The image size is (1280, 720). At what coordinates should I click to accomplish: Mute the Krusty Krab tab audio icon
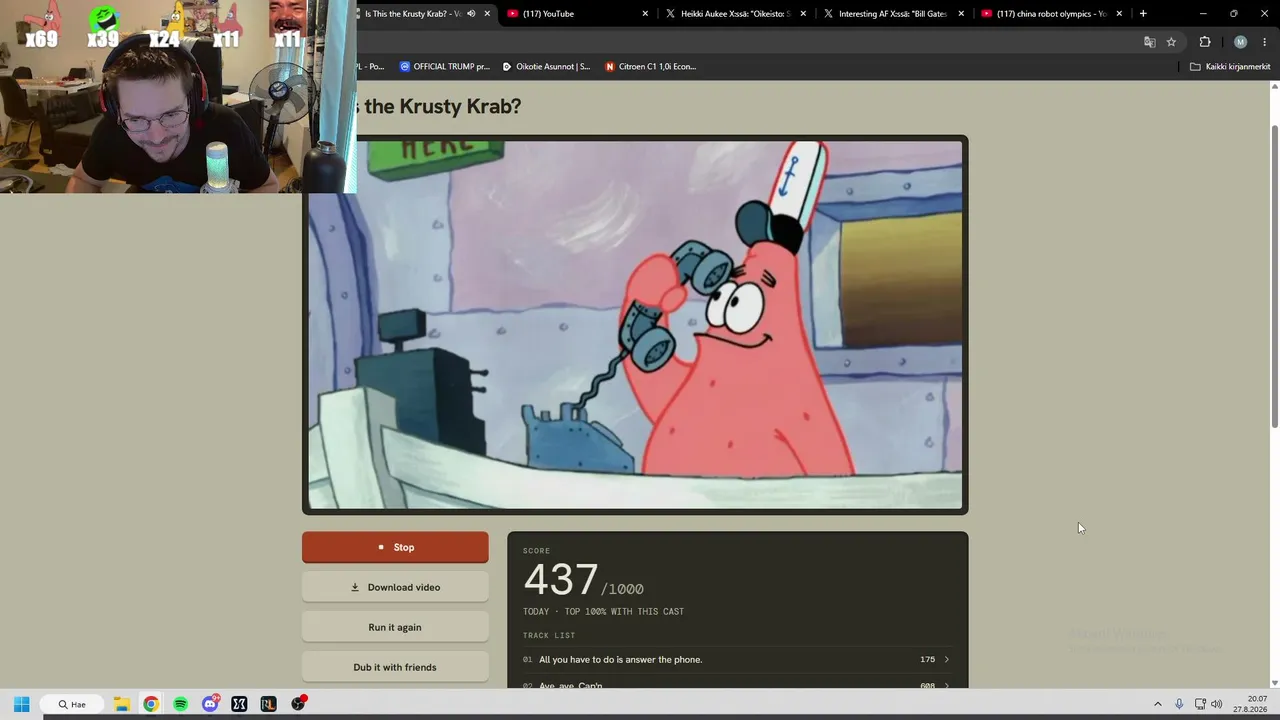(471, 14)
